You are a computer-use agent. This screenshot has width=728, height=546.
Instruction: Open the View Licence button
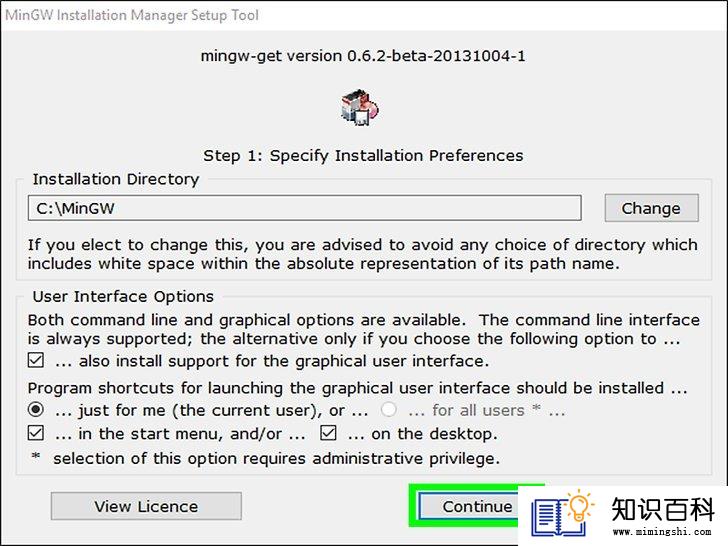coord(146,506)
